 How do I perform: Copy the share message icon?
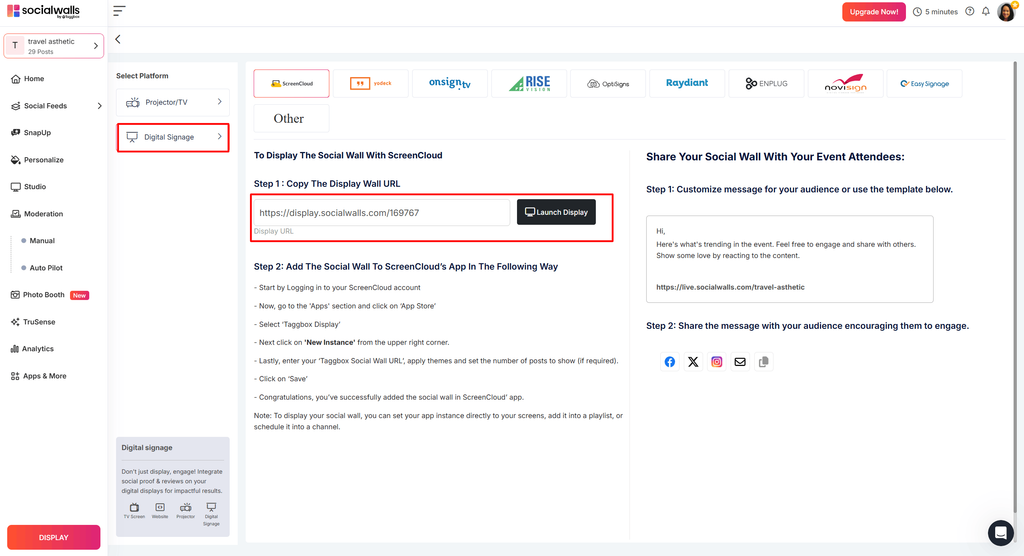763,361
